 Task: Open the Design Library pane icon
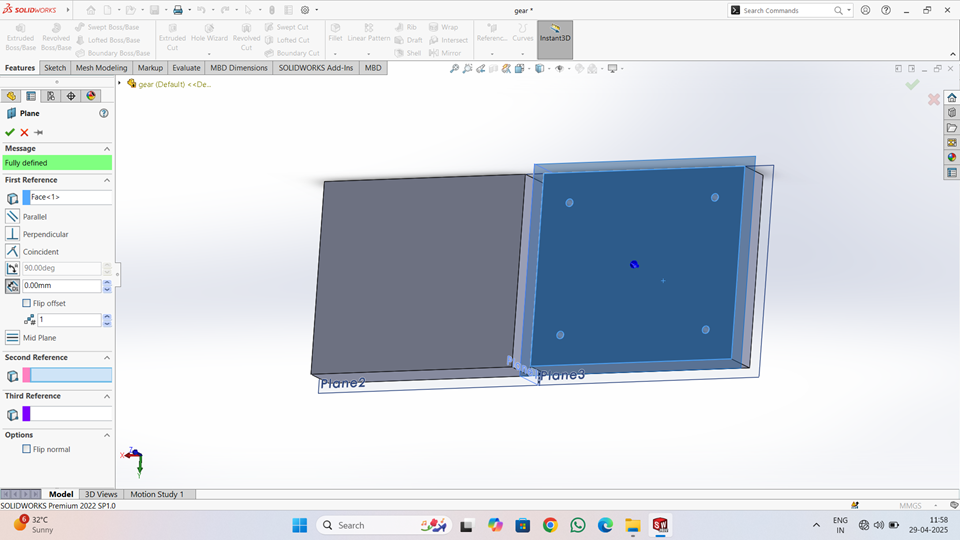(x=951, y=113)
